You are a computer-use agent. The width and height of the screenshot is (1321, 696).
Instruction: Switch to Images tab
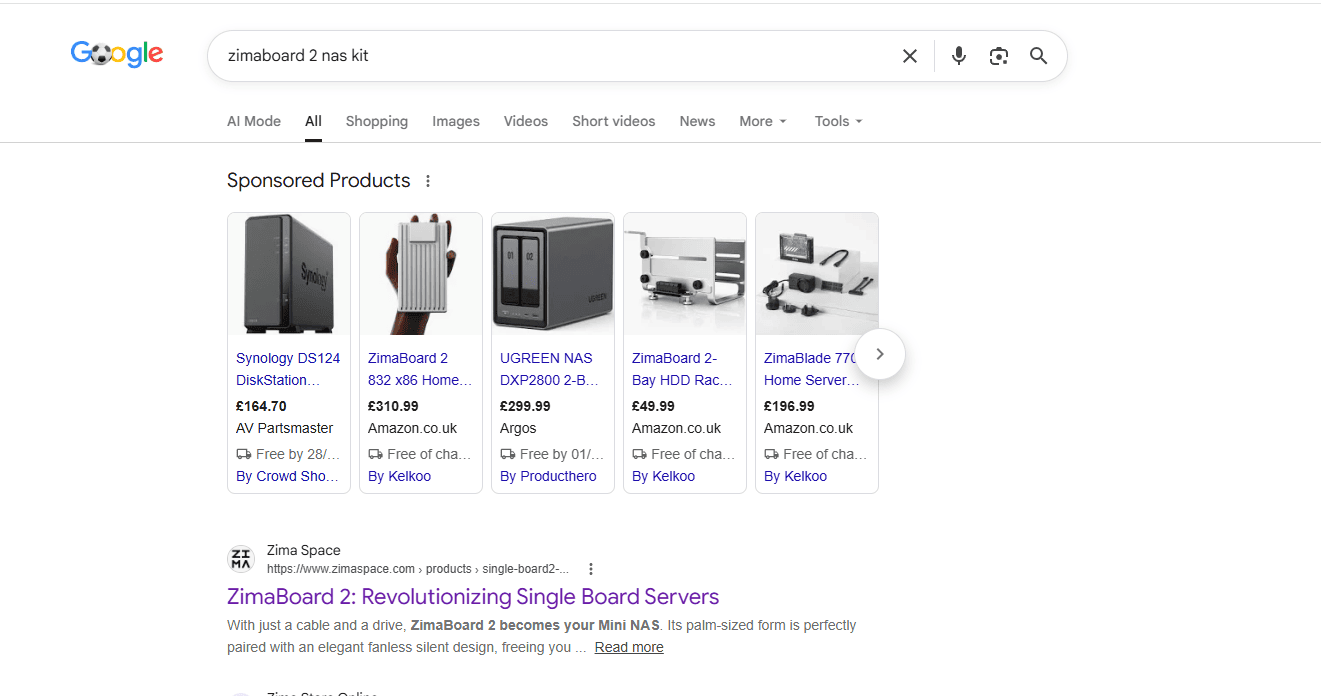click(x=456, y=121)
